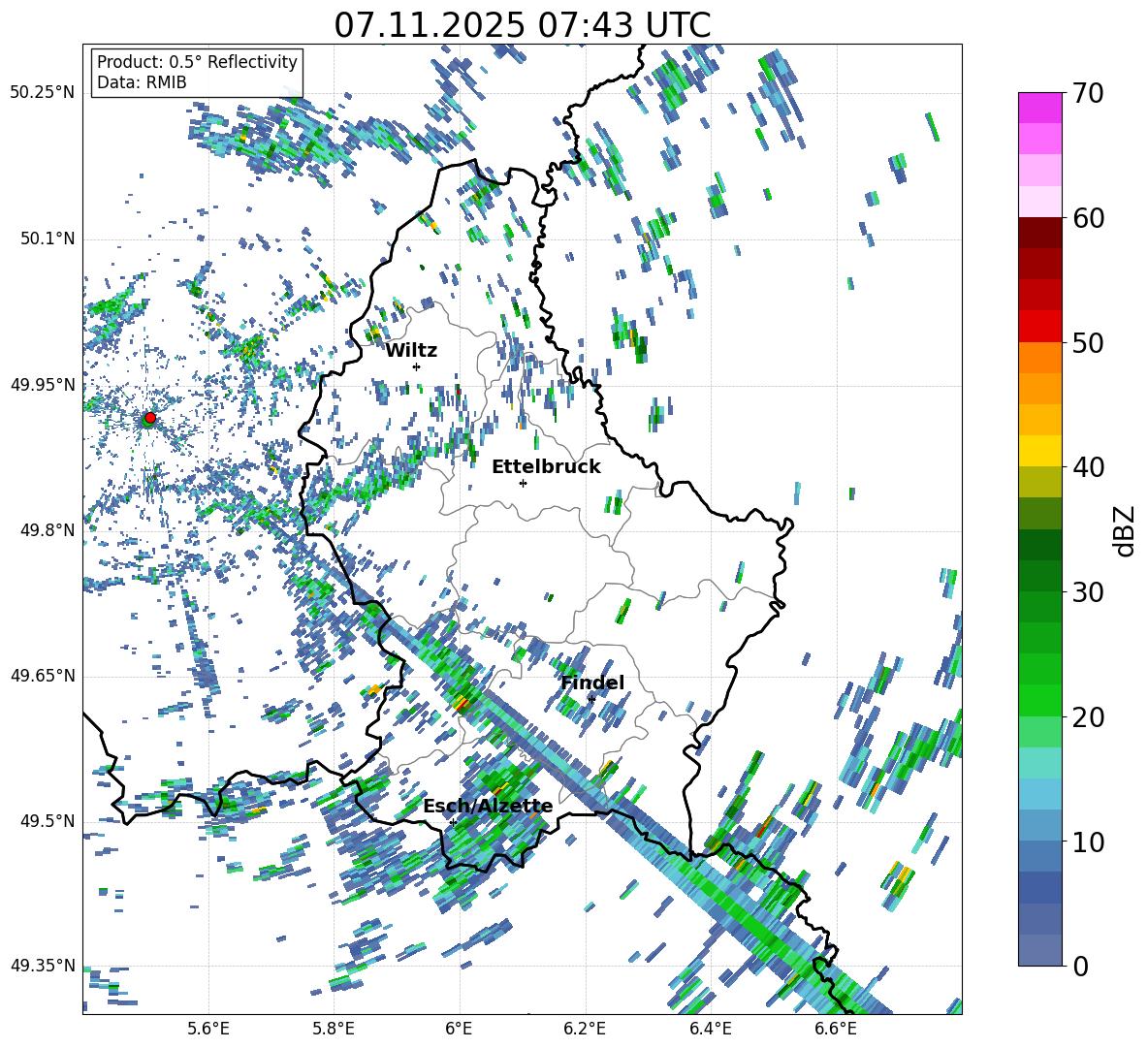Click the 50.25°N latitude label

[x=43, y=93]
